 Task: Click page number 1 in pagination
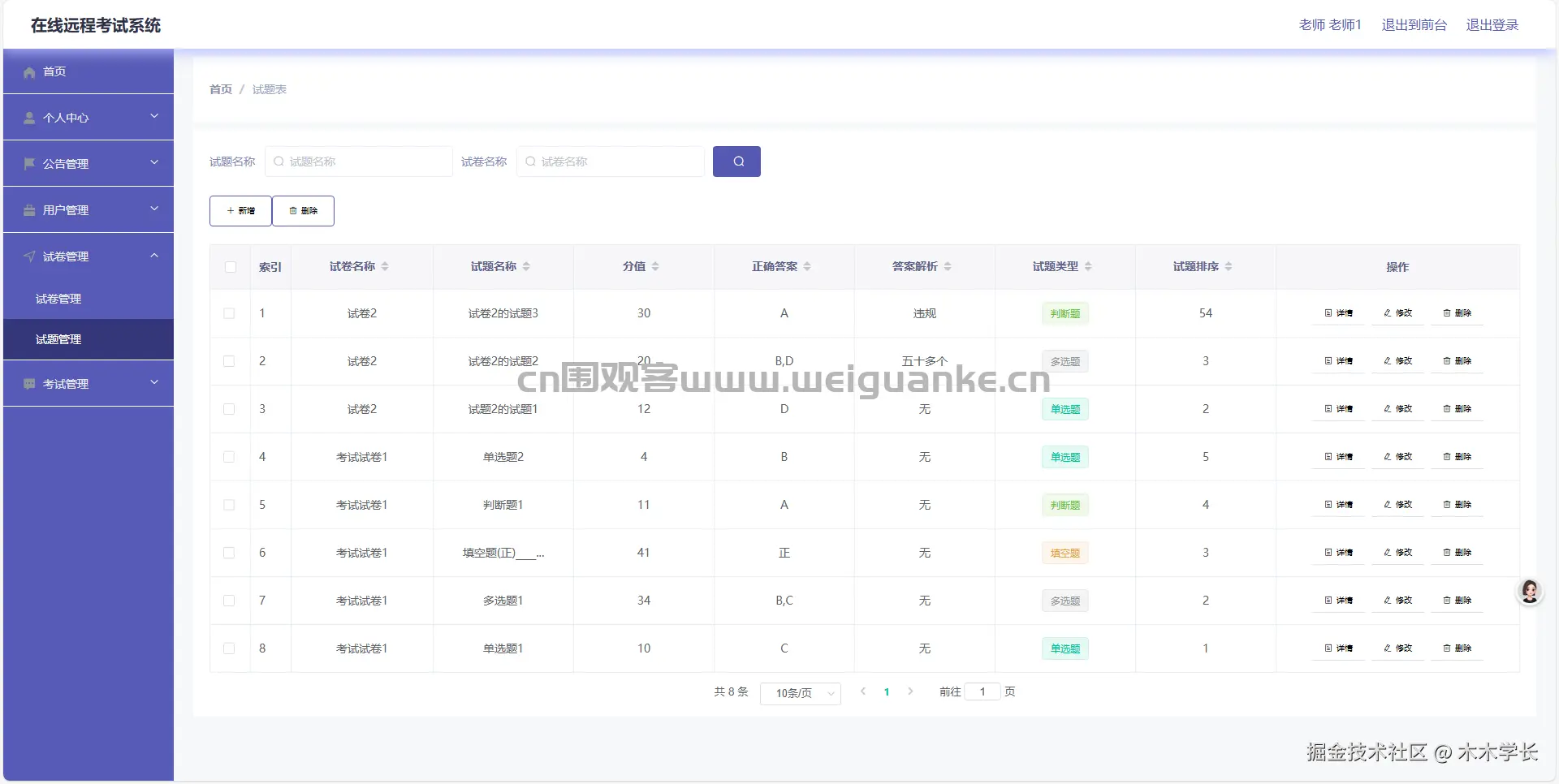point(887,692)
